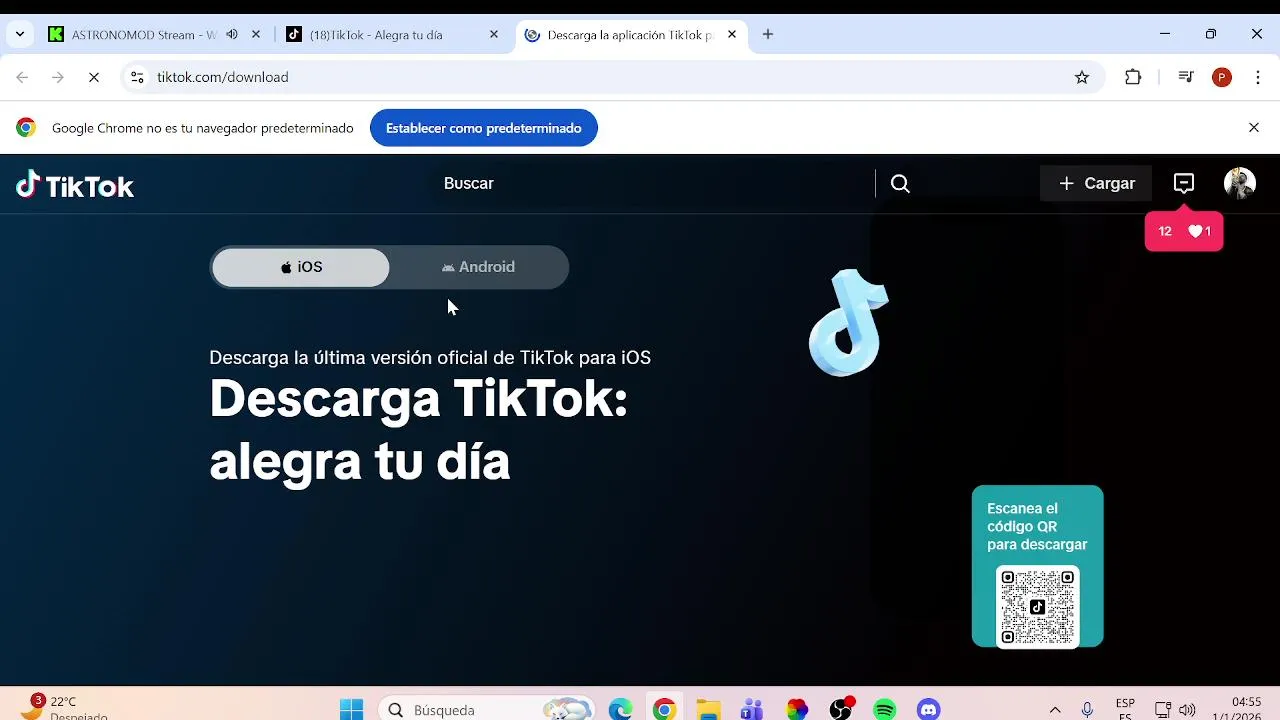Open File Explorer from the taskbar

point(708,709)
